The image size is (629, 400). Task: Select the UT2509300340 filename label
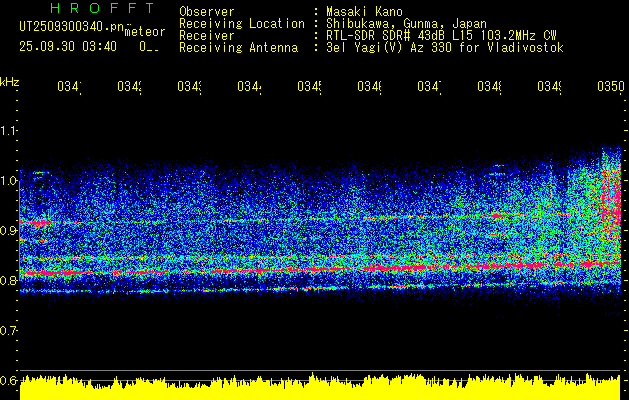pos(70,28)
